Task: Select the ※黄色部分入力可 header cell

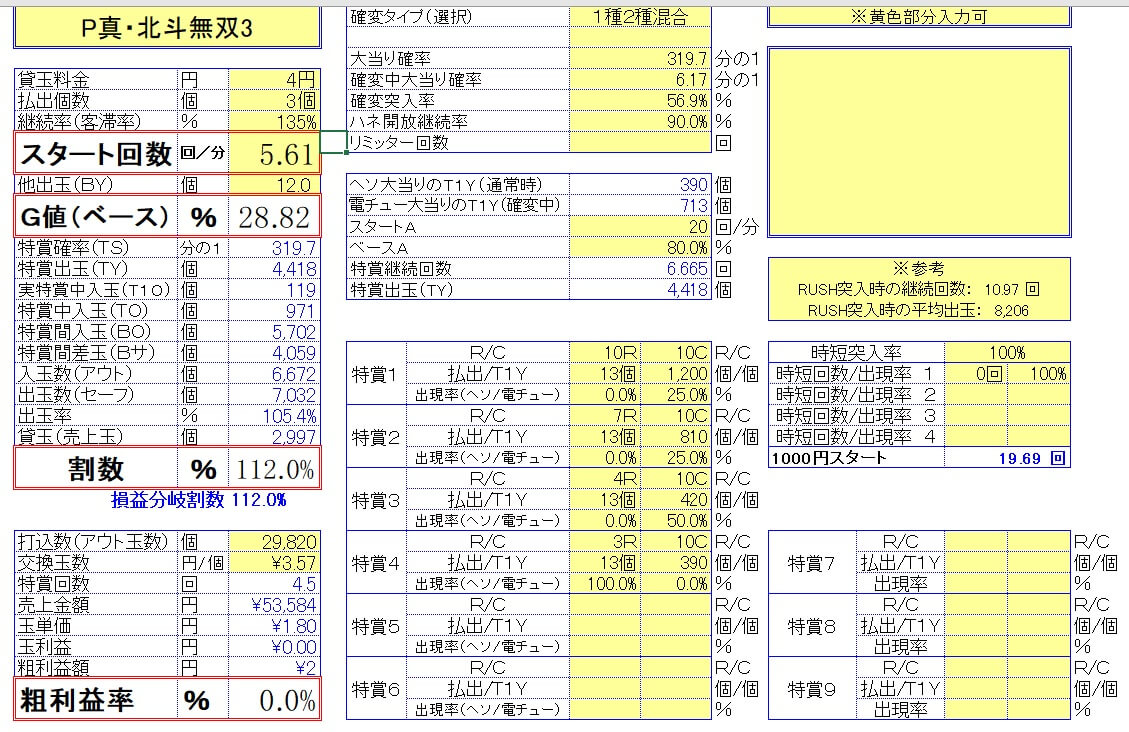Action: coord(919,17)
